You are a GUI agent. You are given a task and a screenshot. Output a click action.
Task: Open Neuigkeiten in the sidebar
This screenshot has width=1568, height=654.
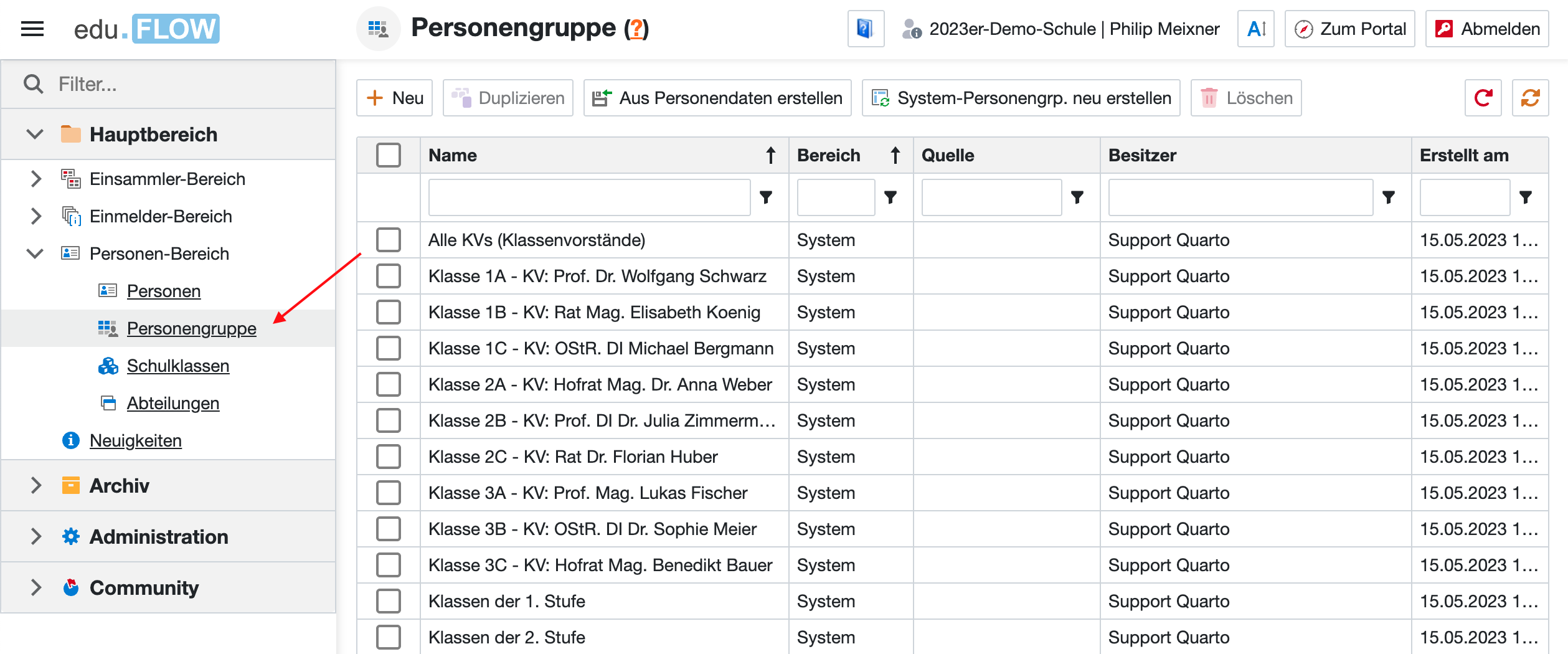tap(135, 440)
